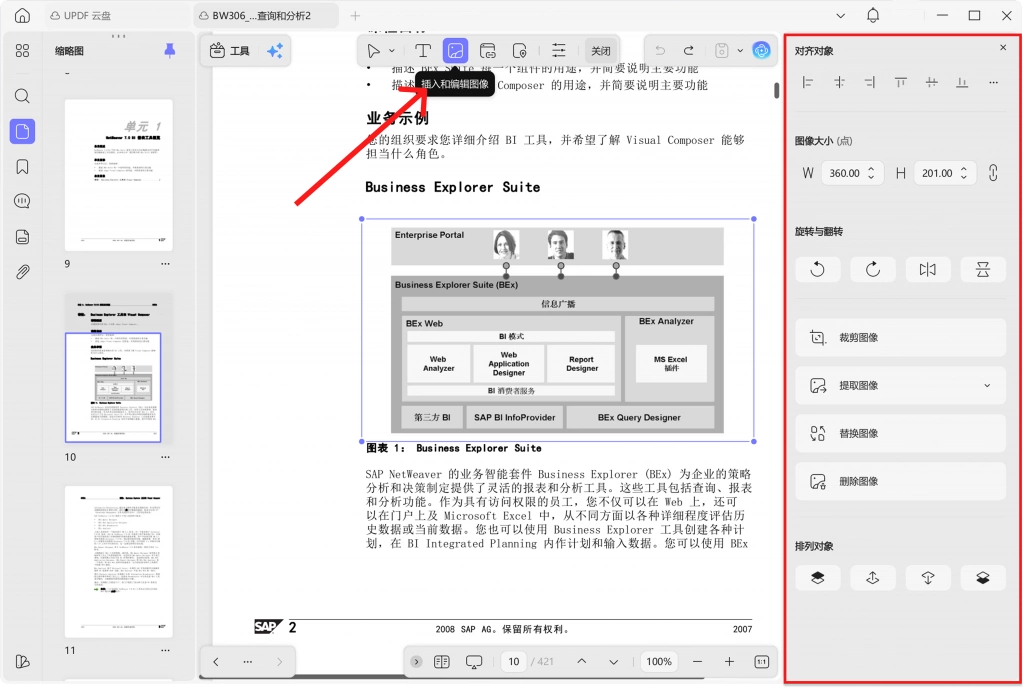Go to previous page arrow

tap(582, 662)
